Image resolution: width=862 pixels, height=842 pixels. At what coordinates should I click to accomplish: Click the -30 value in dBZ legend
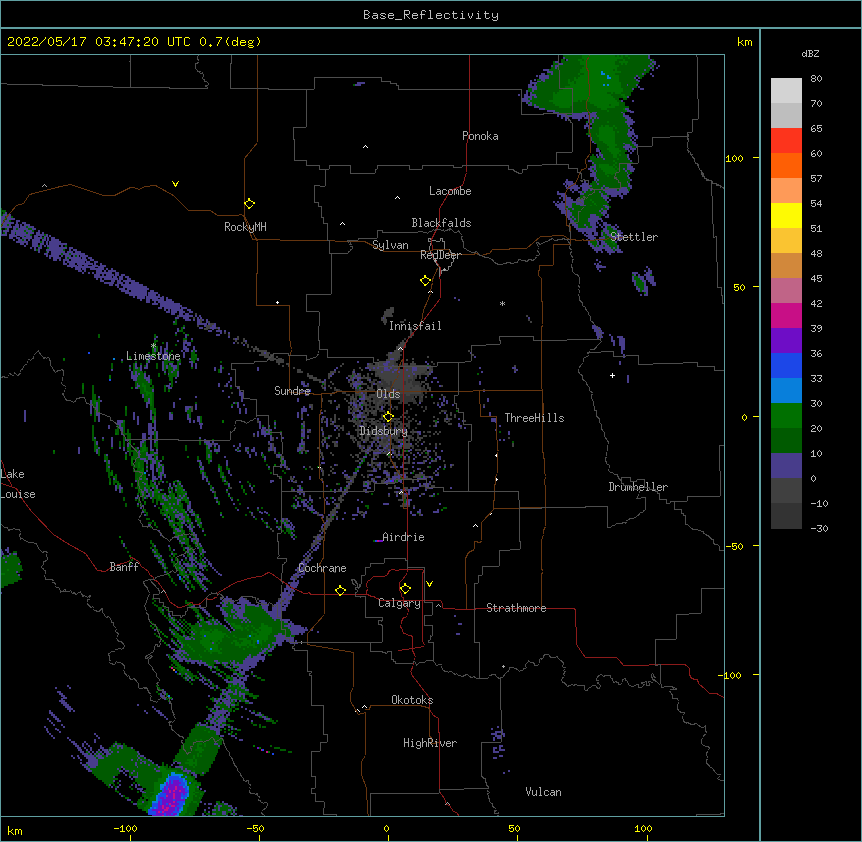pyautogui.click(x=819, y=528)
